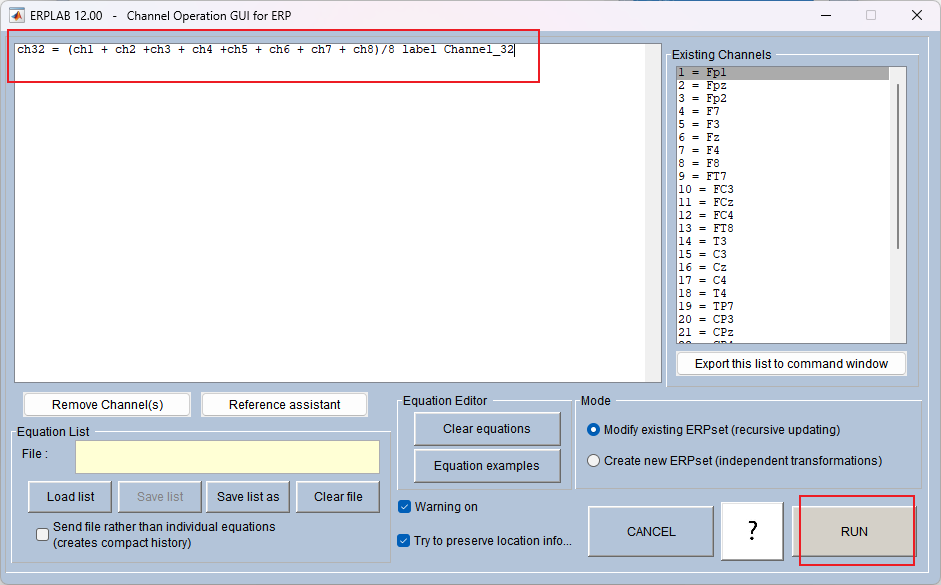Load an equation list file

click(x=69, y=496)
